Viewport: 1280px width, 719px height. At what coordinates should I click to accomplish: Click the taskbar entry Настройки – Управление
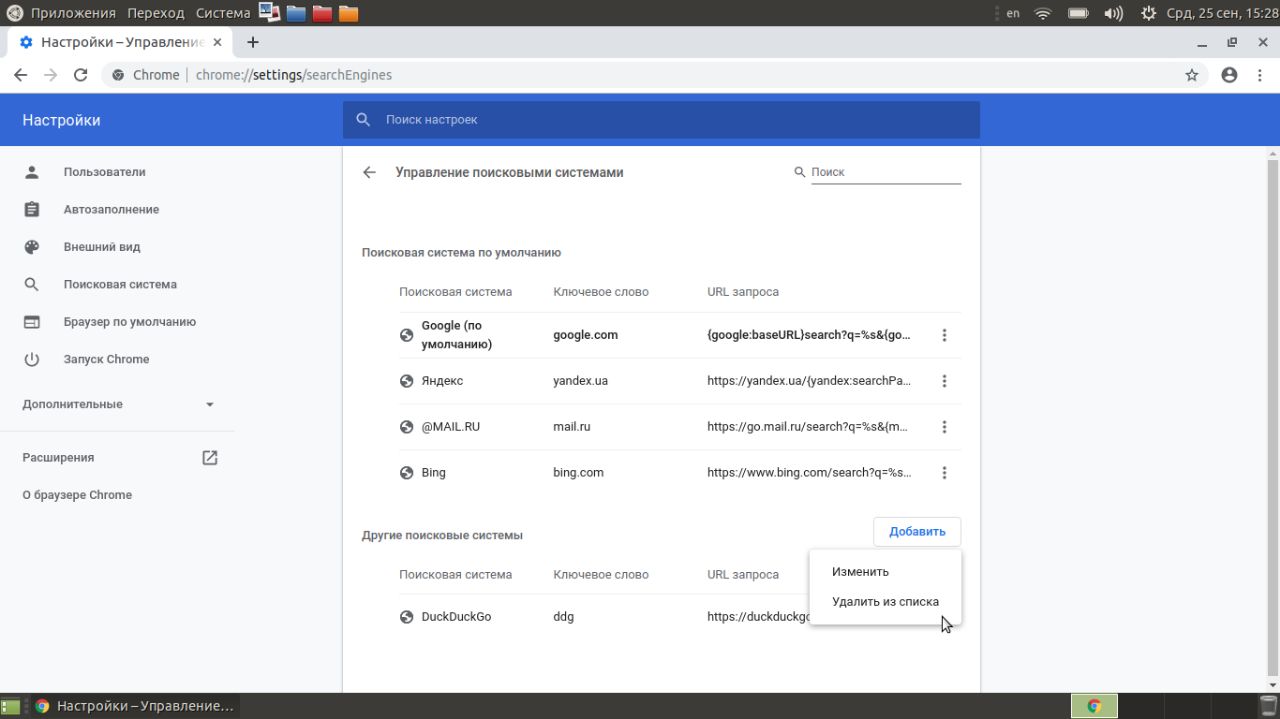135,706
